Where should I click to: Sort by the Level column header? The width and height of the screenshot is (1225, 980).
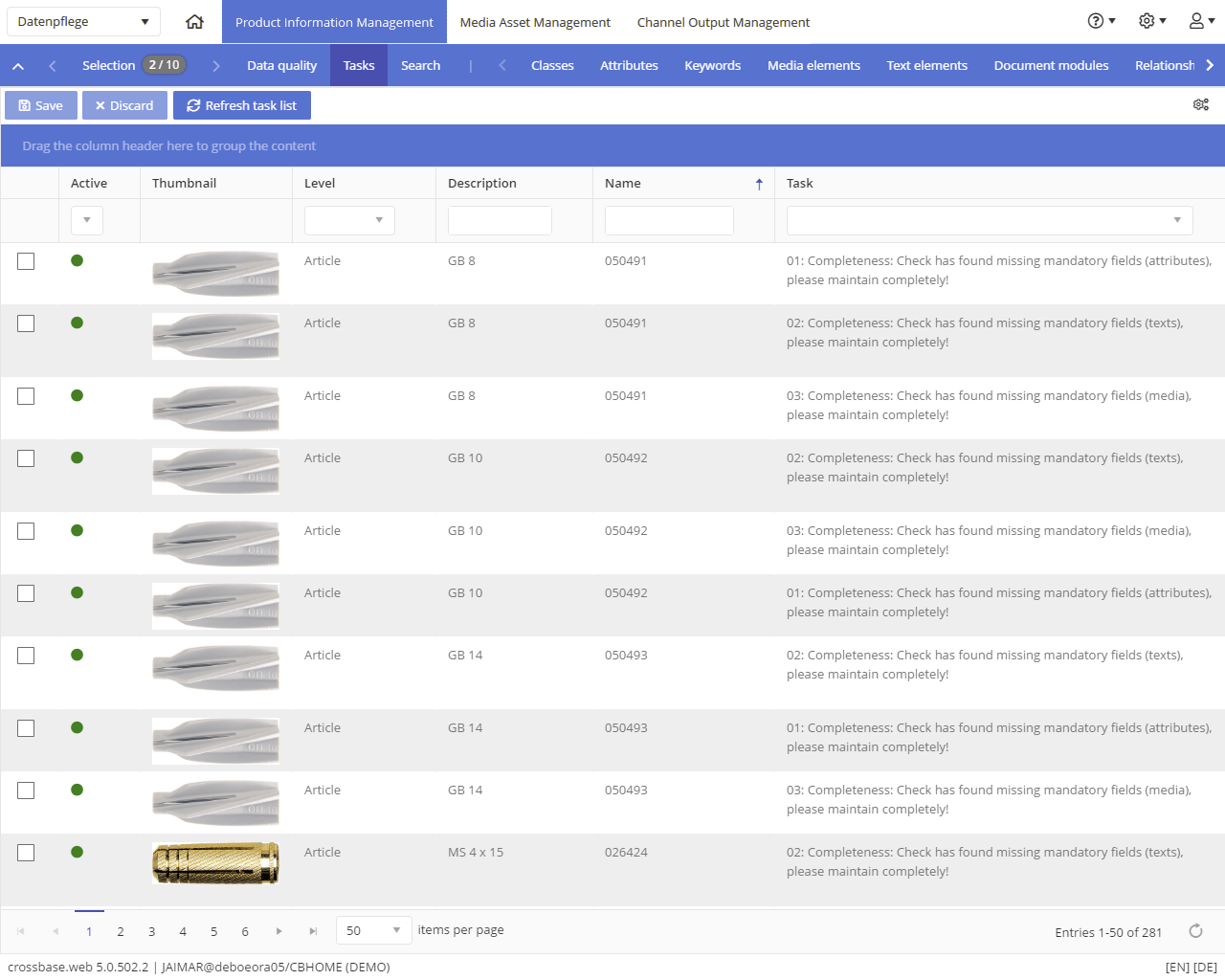pos(320,184)
